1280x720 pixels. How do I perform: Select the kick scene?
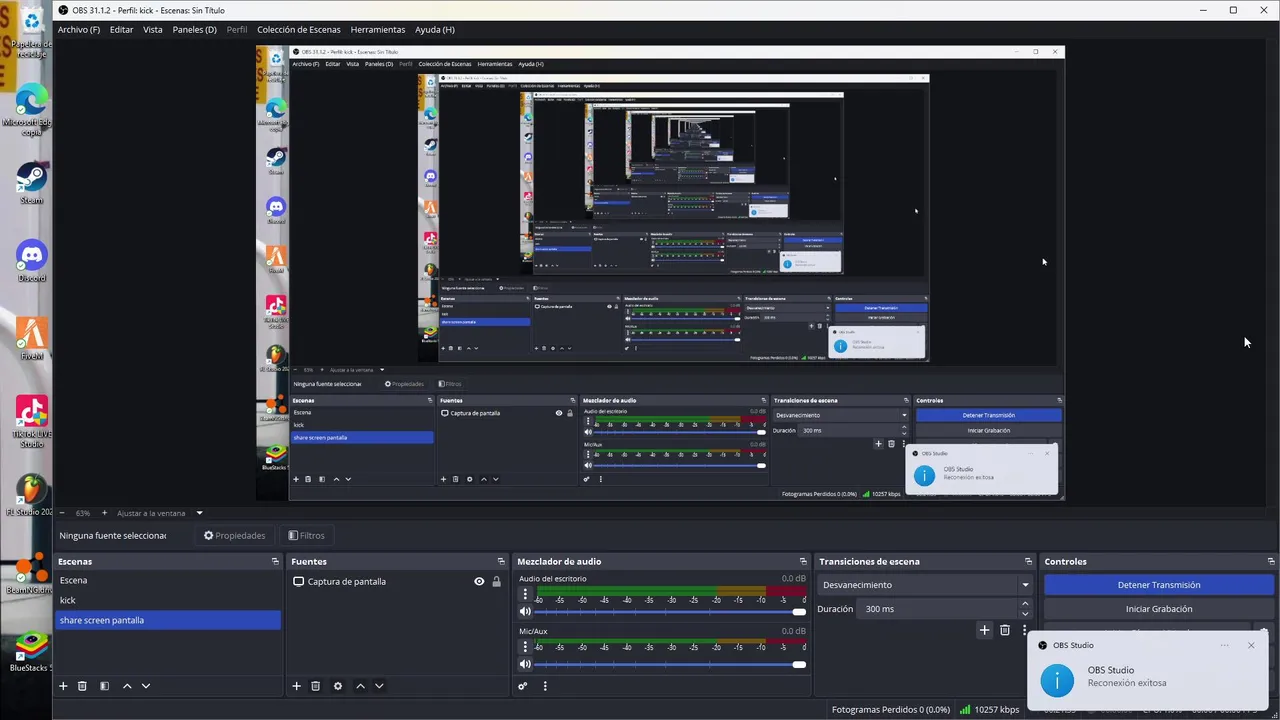click(167, 601)
